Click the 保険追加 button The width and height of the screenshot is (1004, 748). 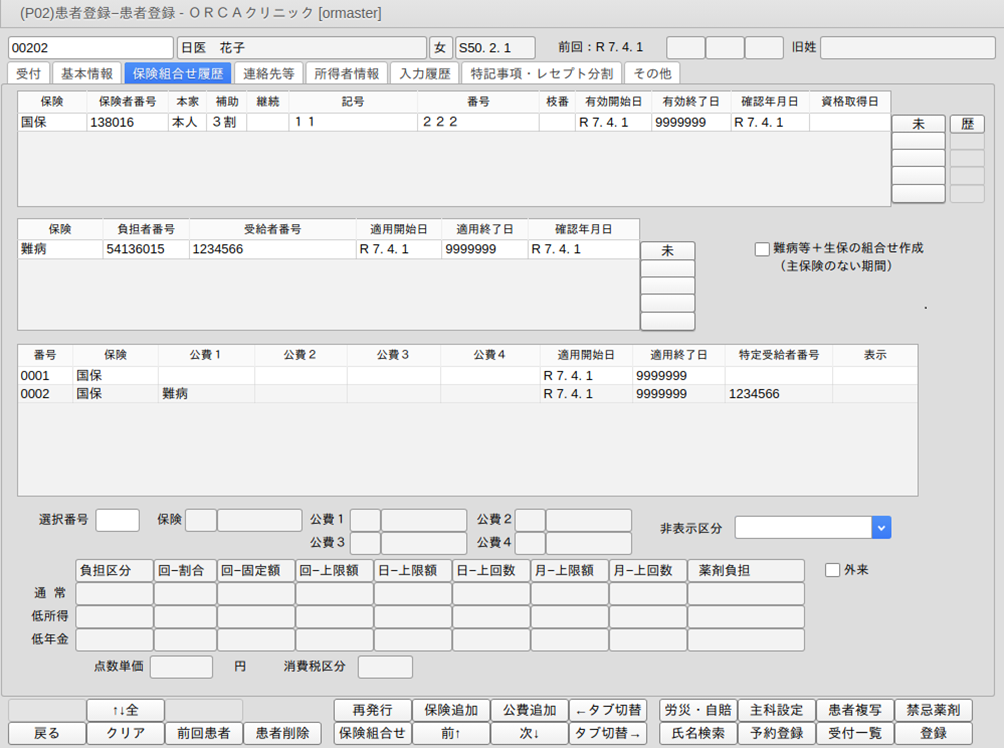450,710
